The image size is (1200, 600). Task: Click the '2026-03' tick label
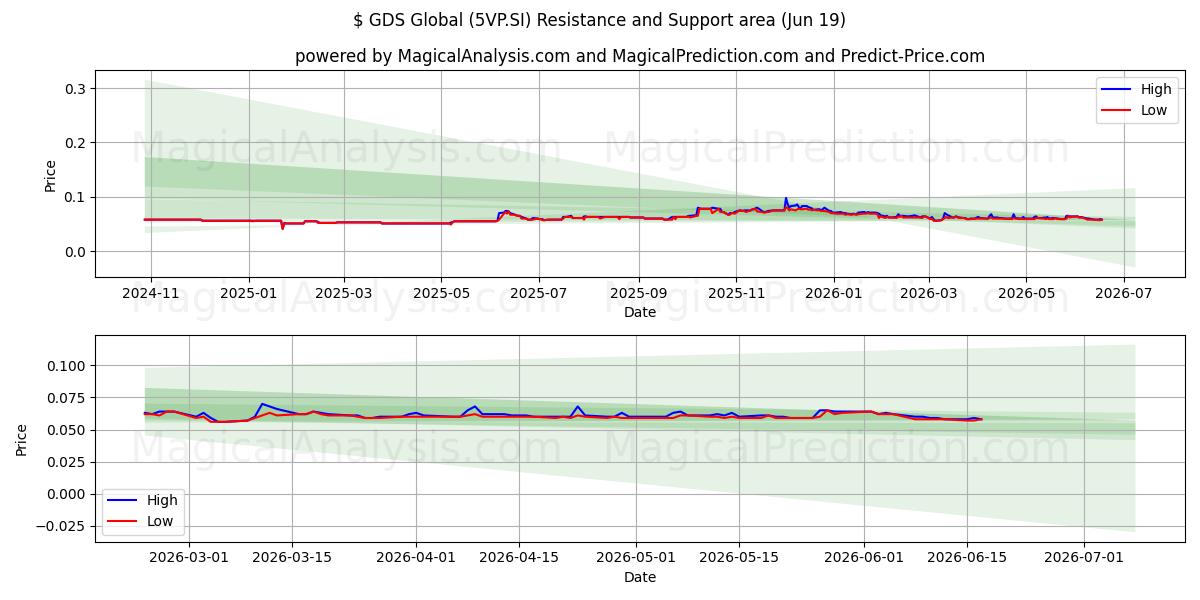[x=928, y=294]
